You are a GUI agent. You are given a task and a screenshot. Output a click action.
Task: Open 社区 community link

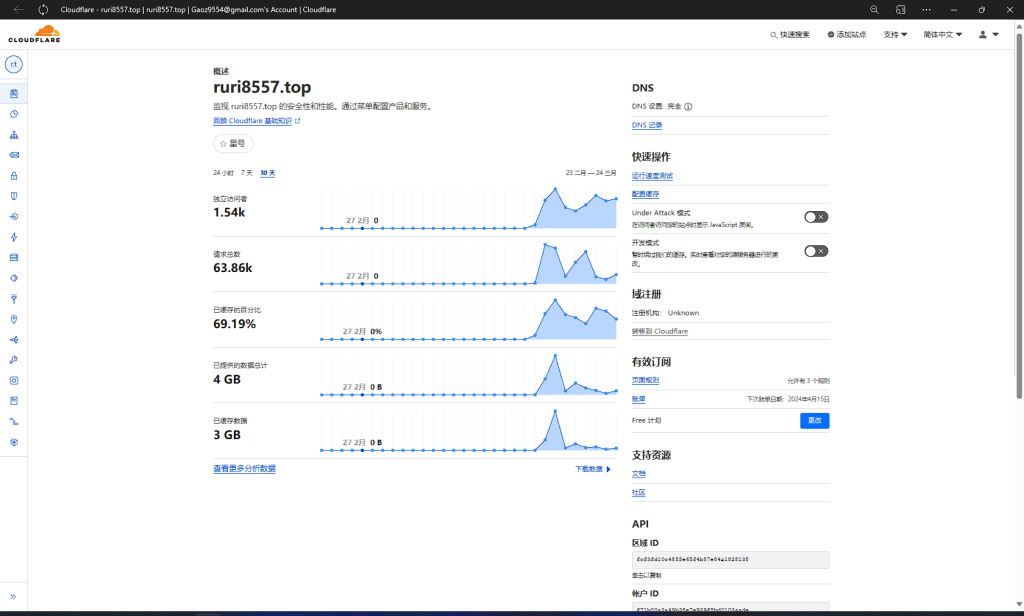pyautogui.click(x=639, y=493)
